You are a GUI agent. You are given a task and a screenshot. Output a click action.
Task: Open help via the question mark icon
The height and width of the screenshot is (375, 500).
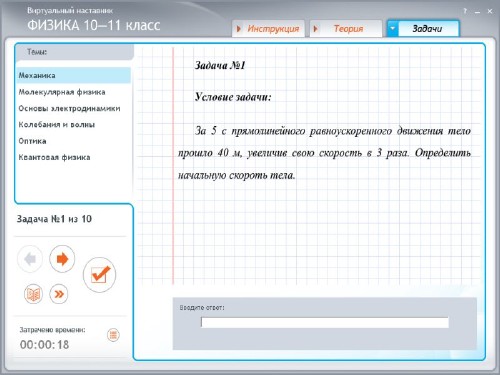(x=465, y=11)
